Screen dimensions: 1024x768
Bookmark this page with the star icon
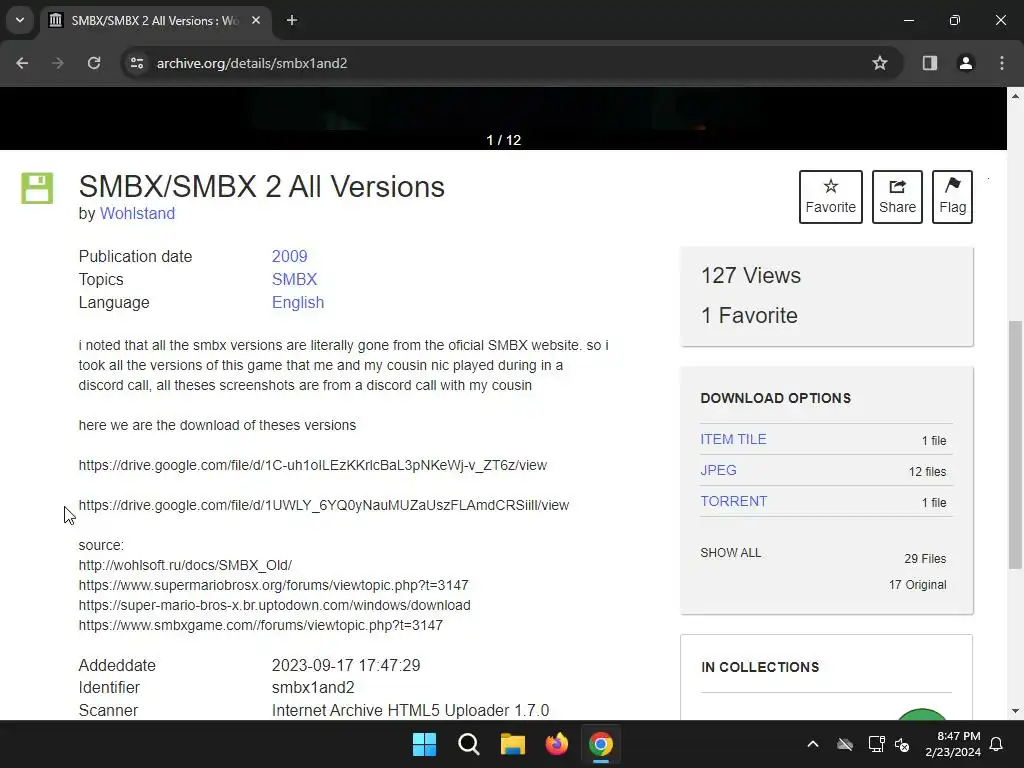coord(880,63)
